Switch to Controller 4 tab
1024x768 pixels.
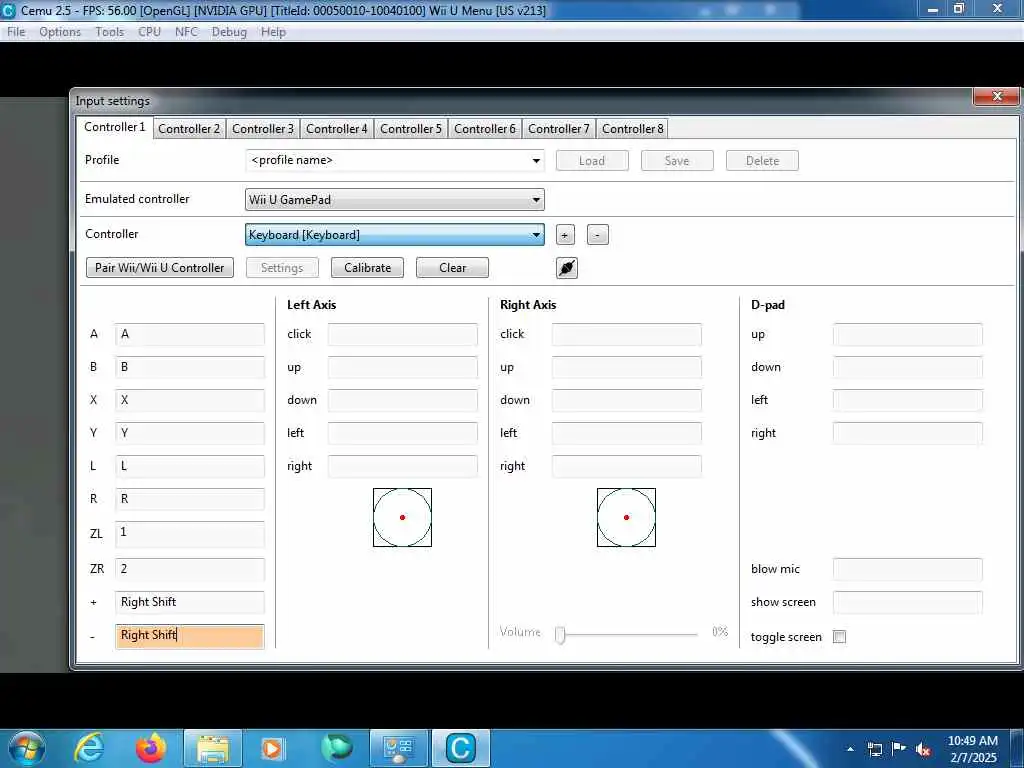pyautogui.click(x=336, y=129)
